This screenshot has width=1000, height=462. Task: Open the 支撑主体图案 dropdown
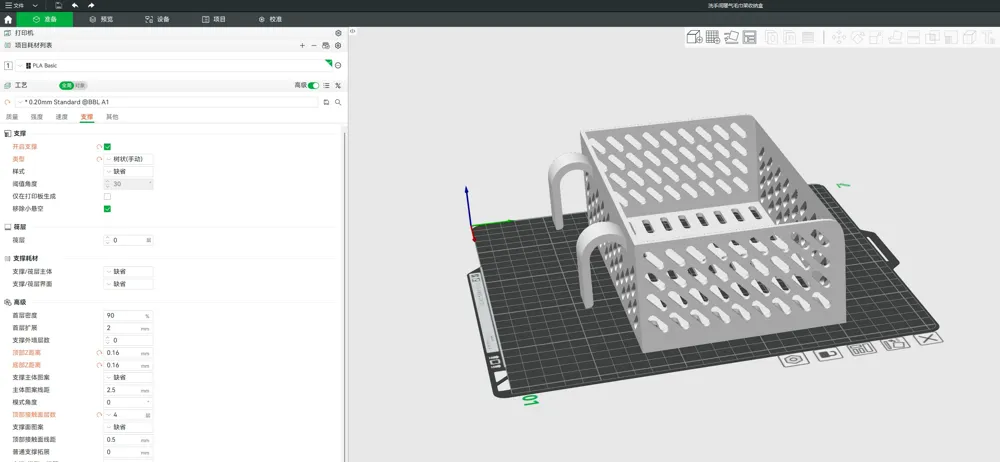pyautogui.click(x=128, y=377)
